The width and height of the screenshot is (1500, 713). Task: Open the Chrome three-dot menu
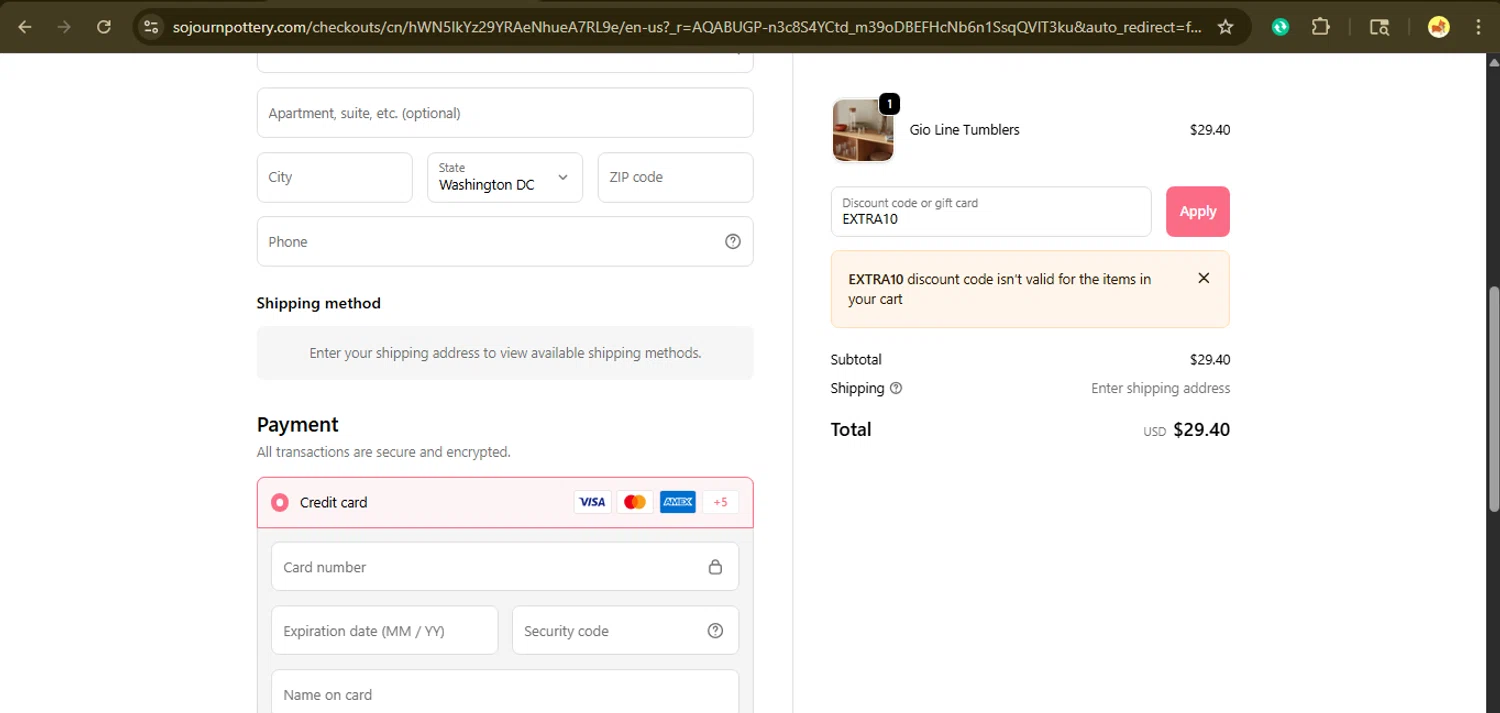[1478, 27]
